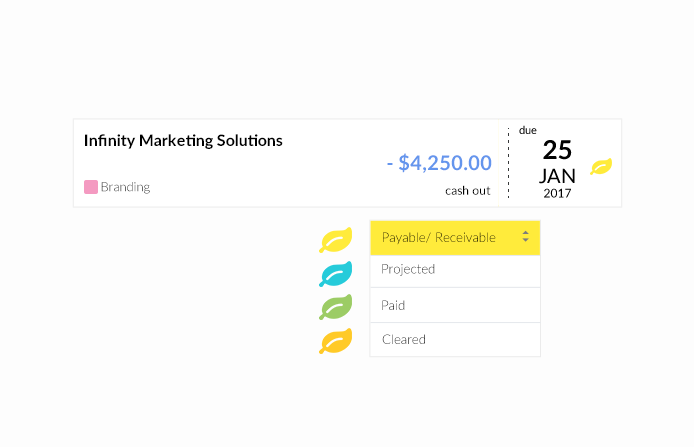Click the cash out label
The width and height of the screenshot is (694, 447).
pyautogui.click(x=467, y=191)
